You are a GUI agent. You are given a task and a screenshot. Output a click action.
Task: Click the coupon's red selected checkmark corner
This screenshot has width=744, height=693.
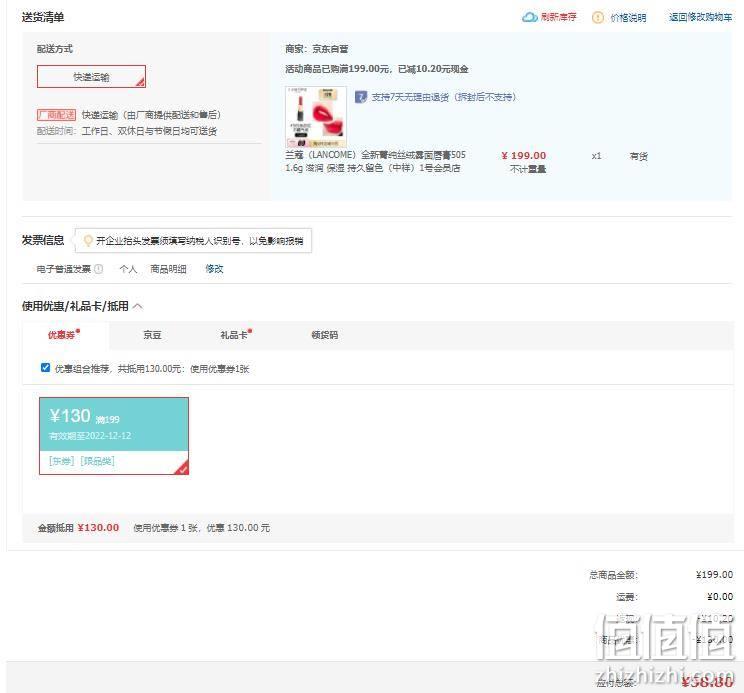pos(182,468)
